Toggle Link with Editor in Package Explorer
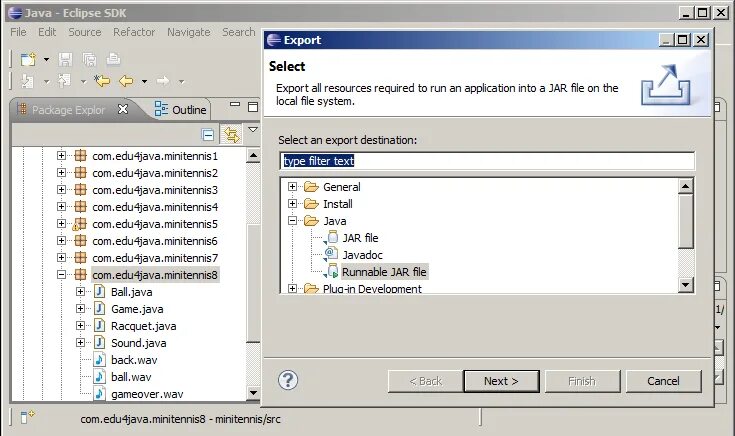 click(x=232, y=135)
